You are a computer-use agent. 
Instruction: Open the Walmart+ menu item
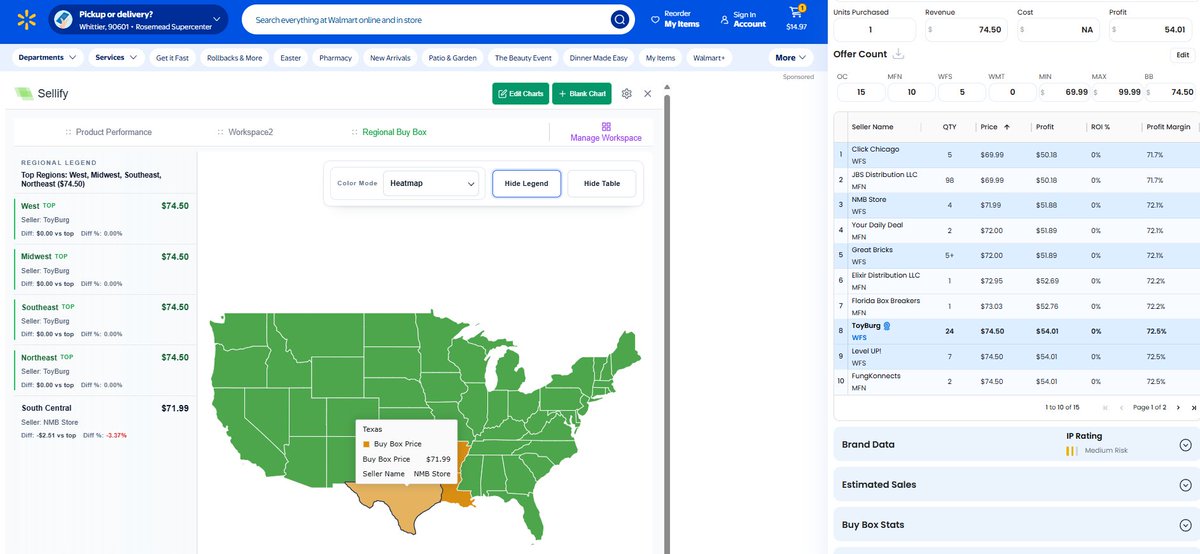709,58
